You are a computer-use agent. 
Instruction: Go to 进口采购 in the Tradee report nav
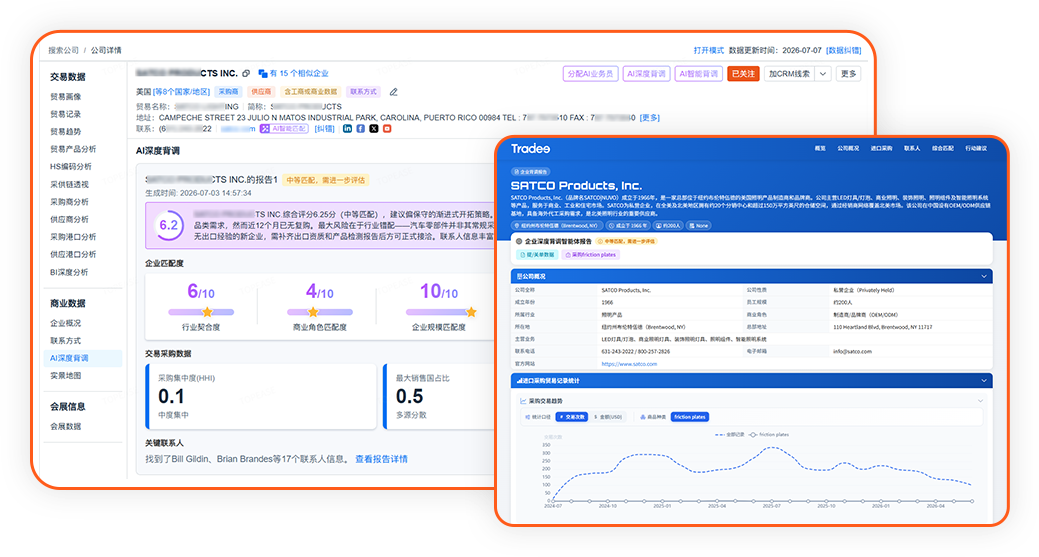click(x=881, y=148)
